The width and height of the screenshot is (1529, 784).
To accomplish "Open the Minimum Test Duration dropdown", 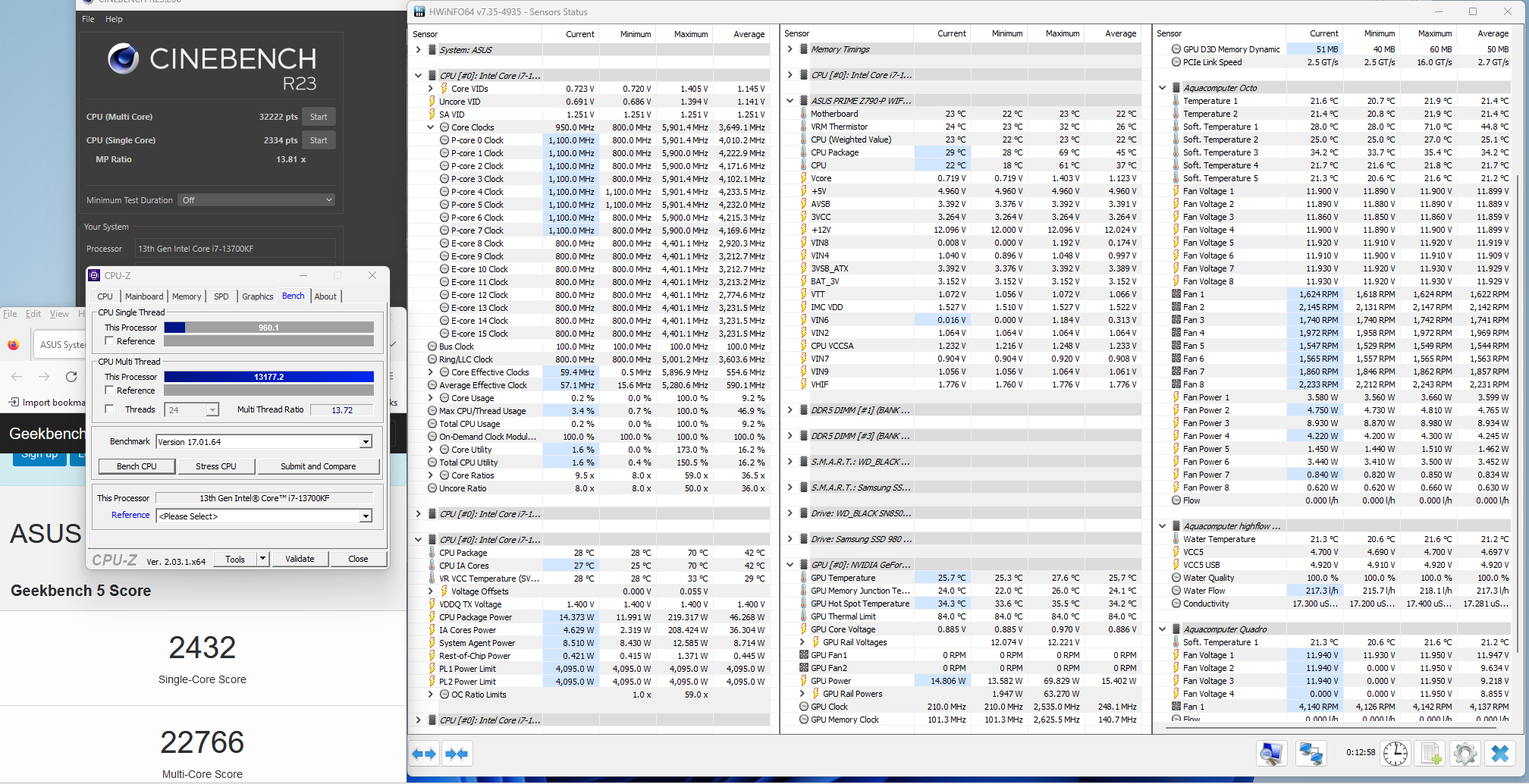I will [256, 200].
